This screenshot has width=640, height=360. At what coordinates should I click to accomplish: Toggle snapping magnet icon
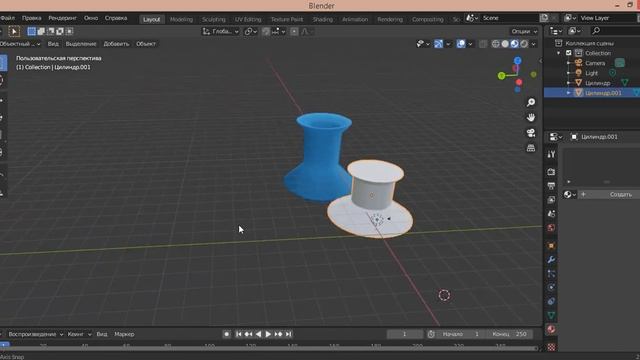click(x=266, y=31)
